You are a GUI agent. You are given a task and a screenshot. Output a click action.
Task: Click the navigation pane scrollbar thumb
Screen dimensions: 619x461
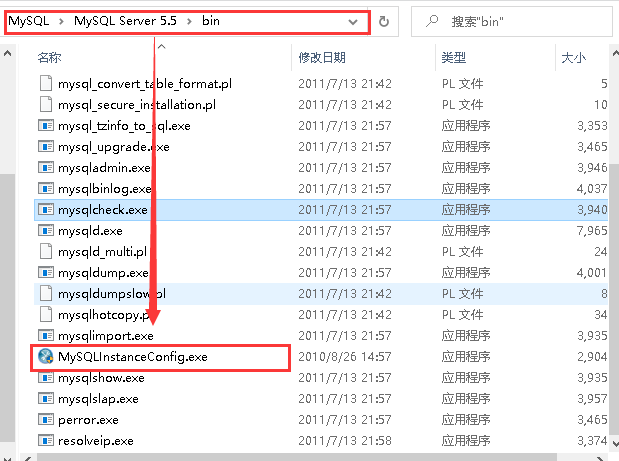click(8, 308)
